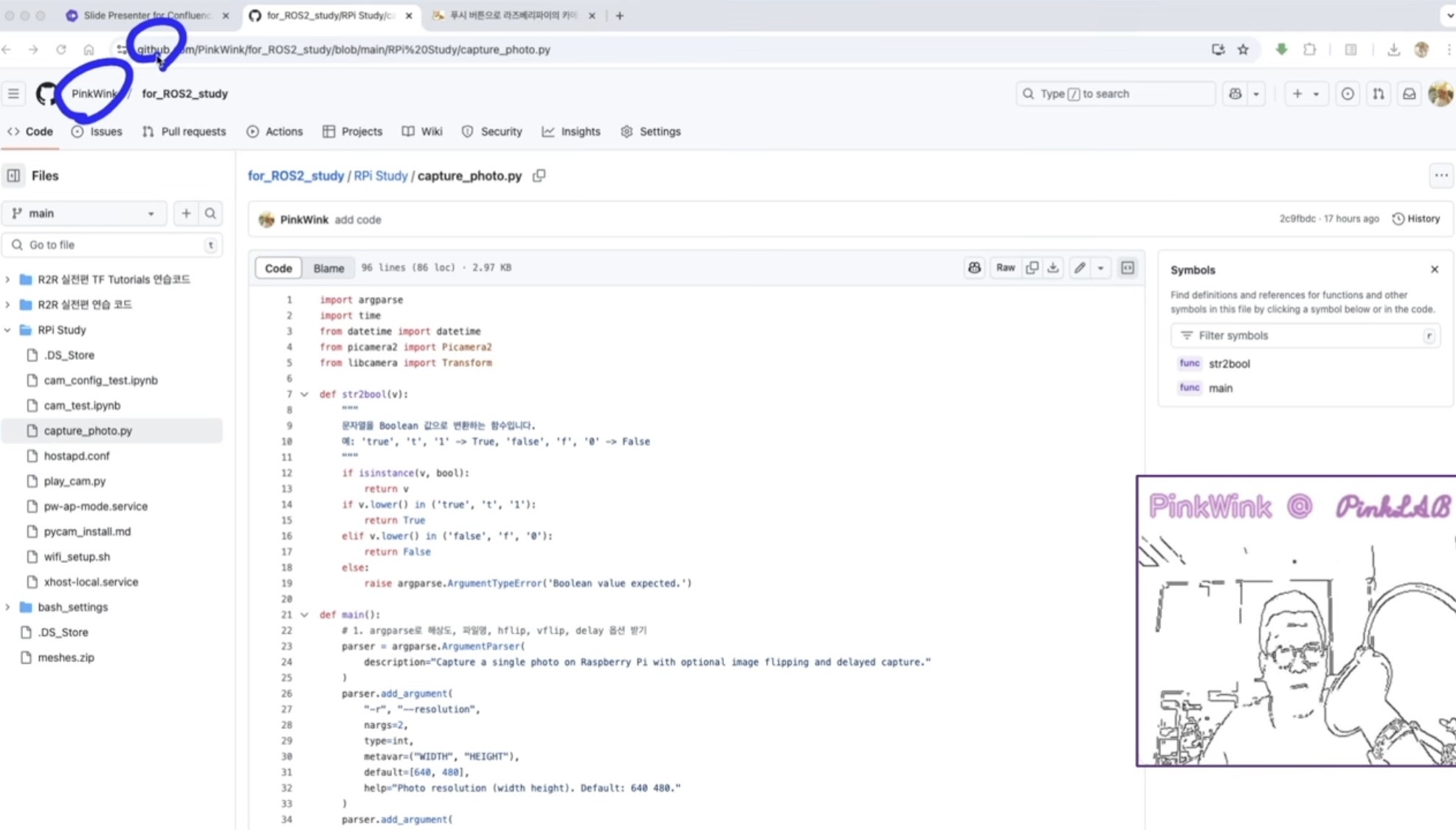Click the pencil edit file icon

[x=1080, y=268]
